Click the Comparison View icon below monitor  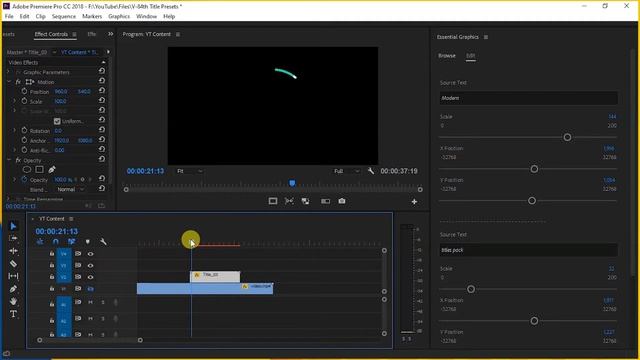(x=325, y=201)
